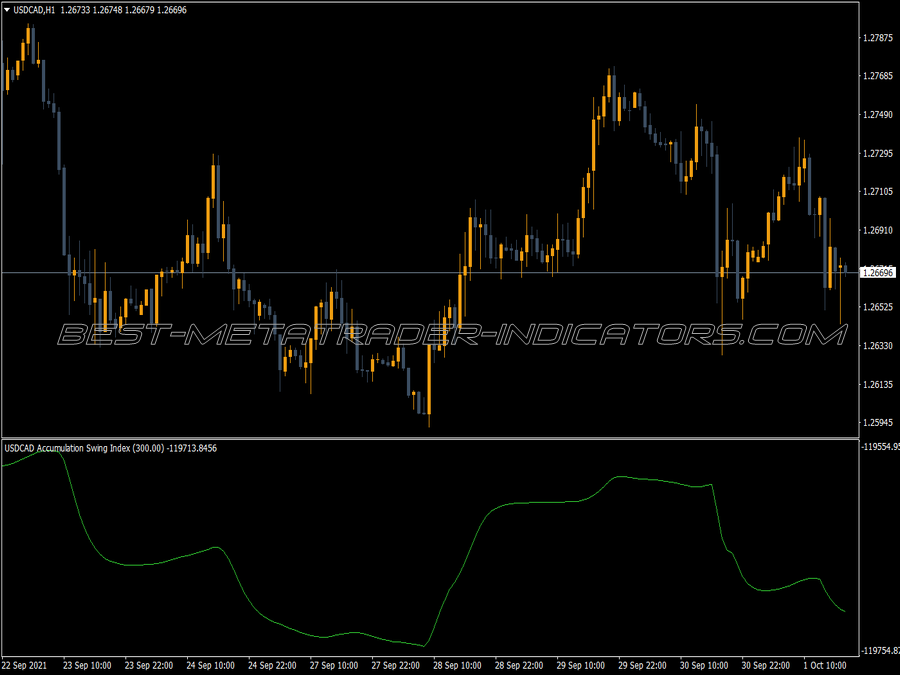Click the 1.26330 price scale label
This screenshot has height=675, width=900.
[878, 346]
